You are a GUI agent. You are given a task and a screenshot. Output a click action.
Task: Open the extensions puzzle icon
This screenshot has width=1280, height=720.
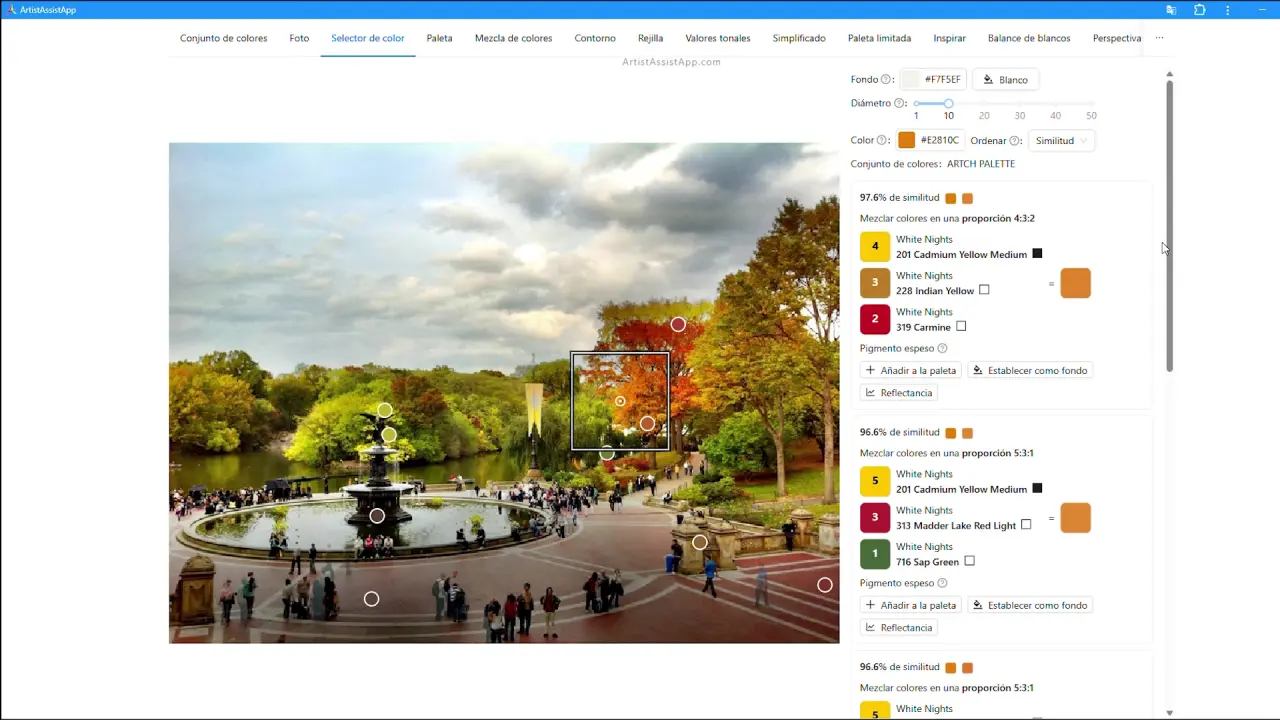1200,10
